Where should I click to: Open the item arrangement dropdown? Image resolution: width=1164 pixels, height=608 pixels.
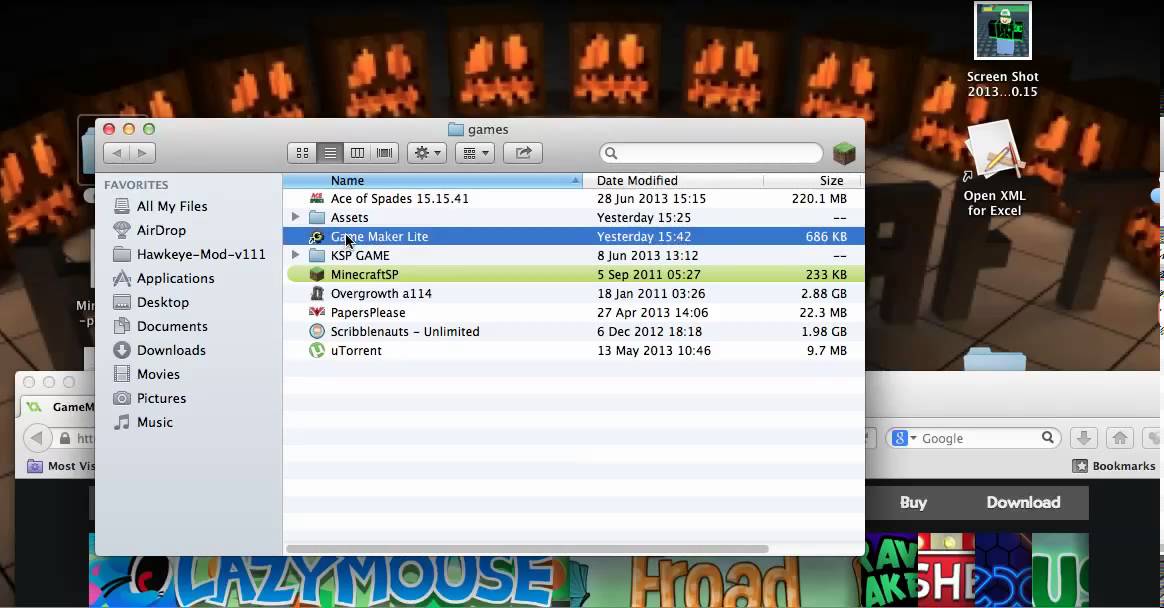coord(475,153)
